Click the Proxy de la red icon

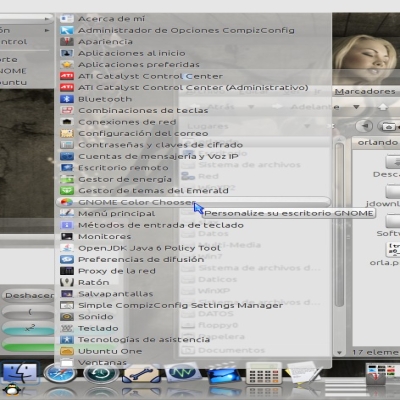[x=67, y=271]
